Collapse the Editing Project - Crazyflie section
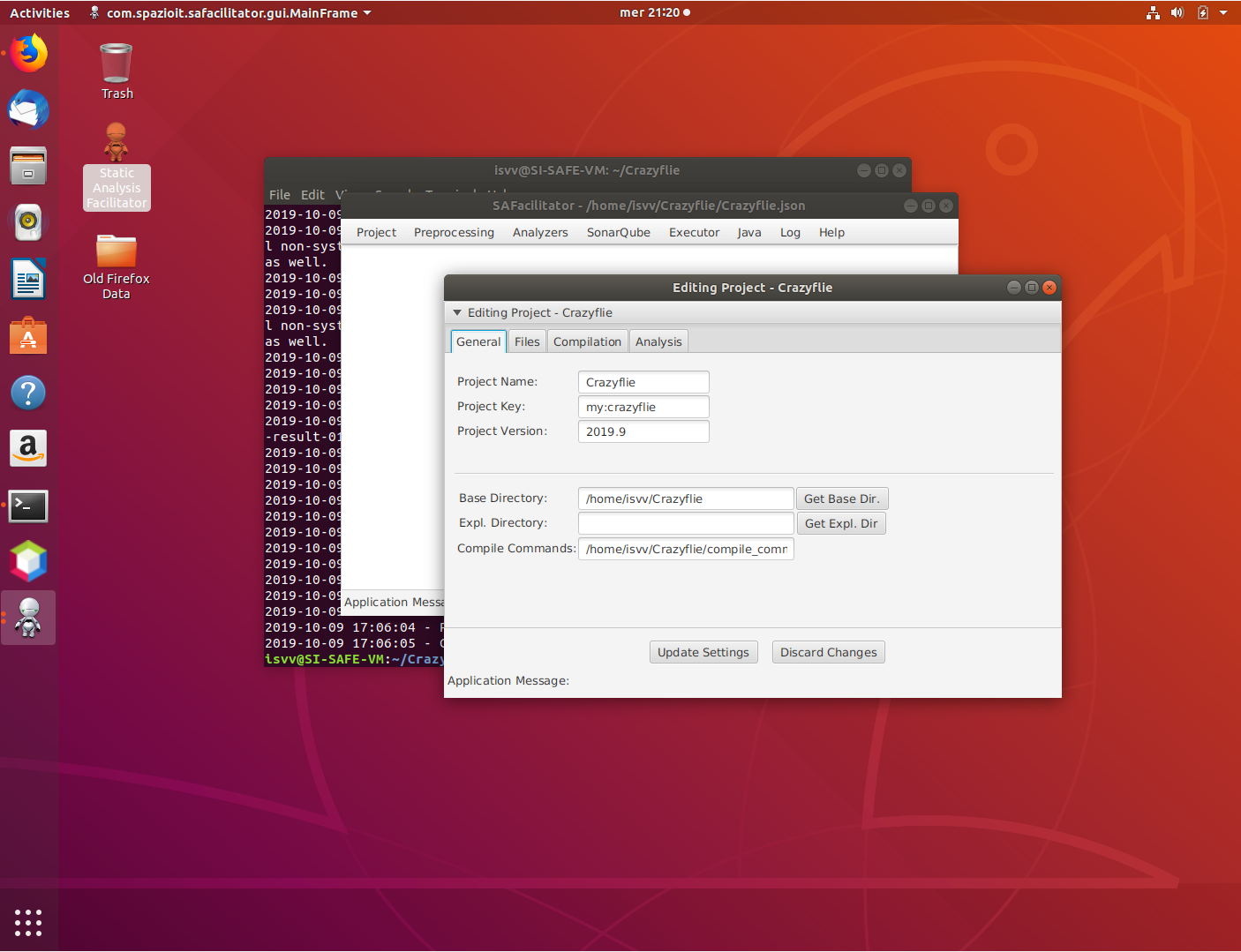Screen dimensions: 1241x952 457,312
